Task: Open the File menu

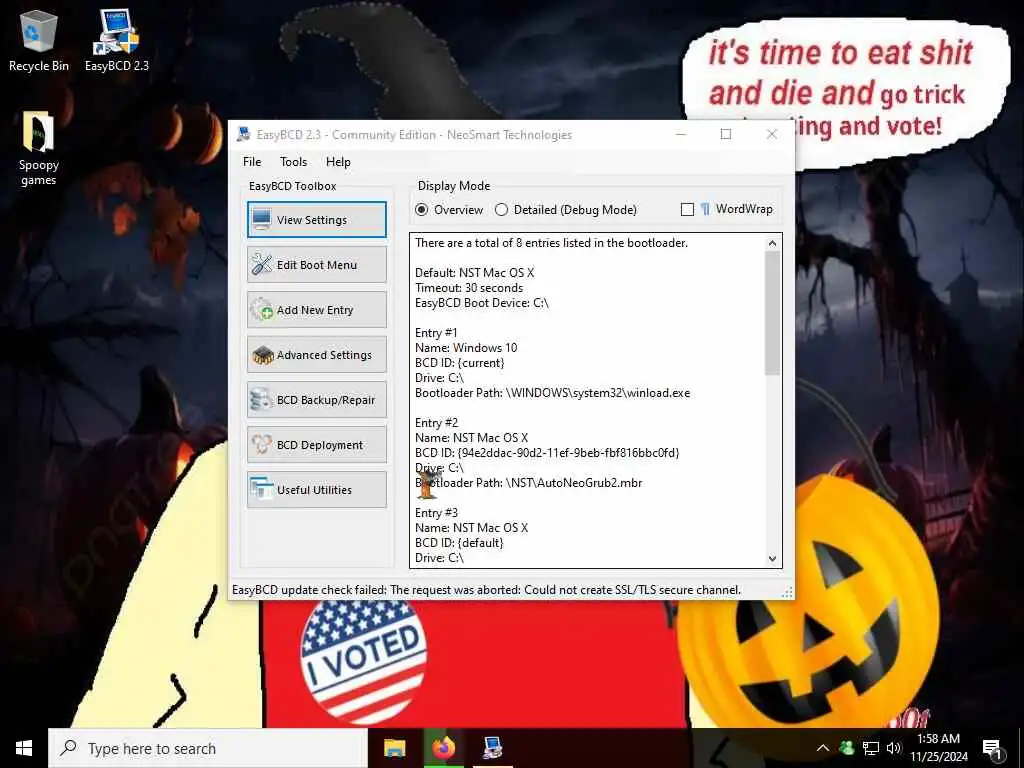Action: pos(252,162)
